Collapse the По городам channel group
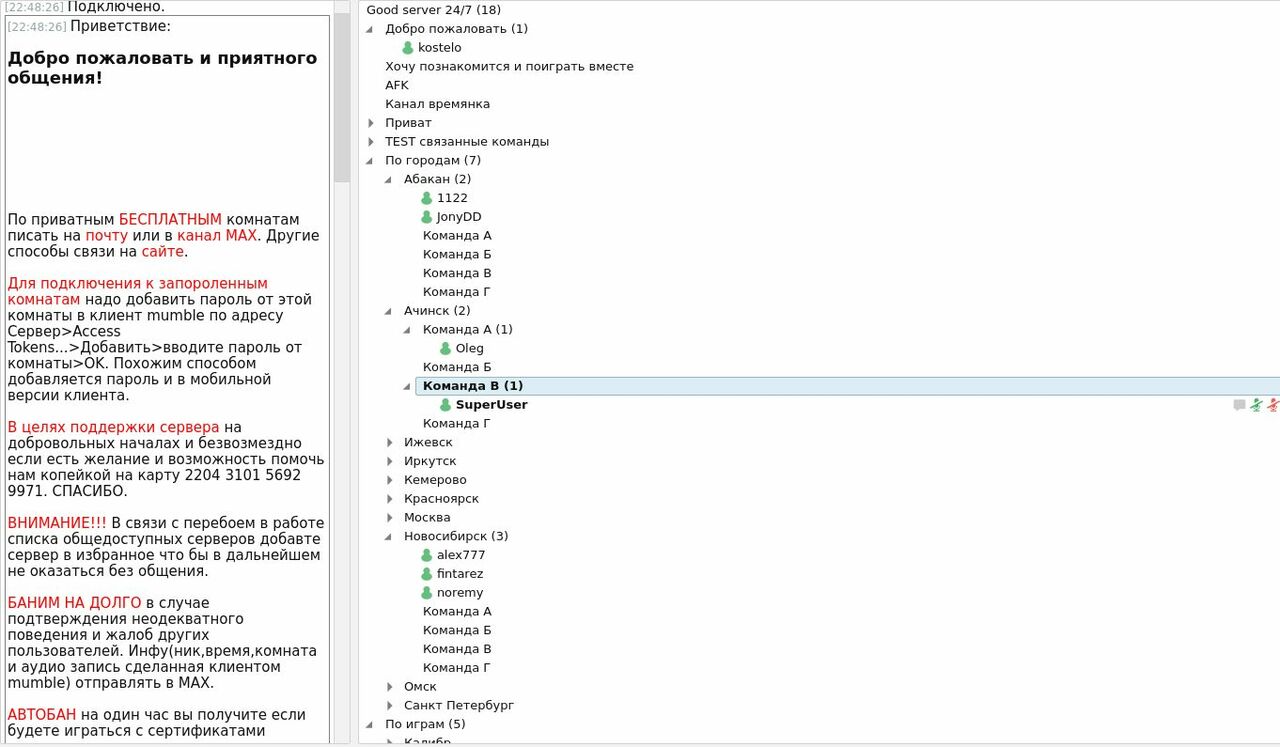This screenshot has height=747, width=1280. [x=371, y=161]
